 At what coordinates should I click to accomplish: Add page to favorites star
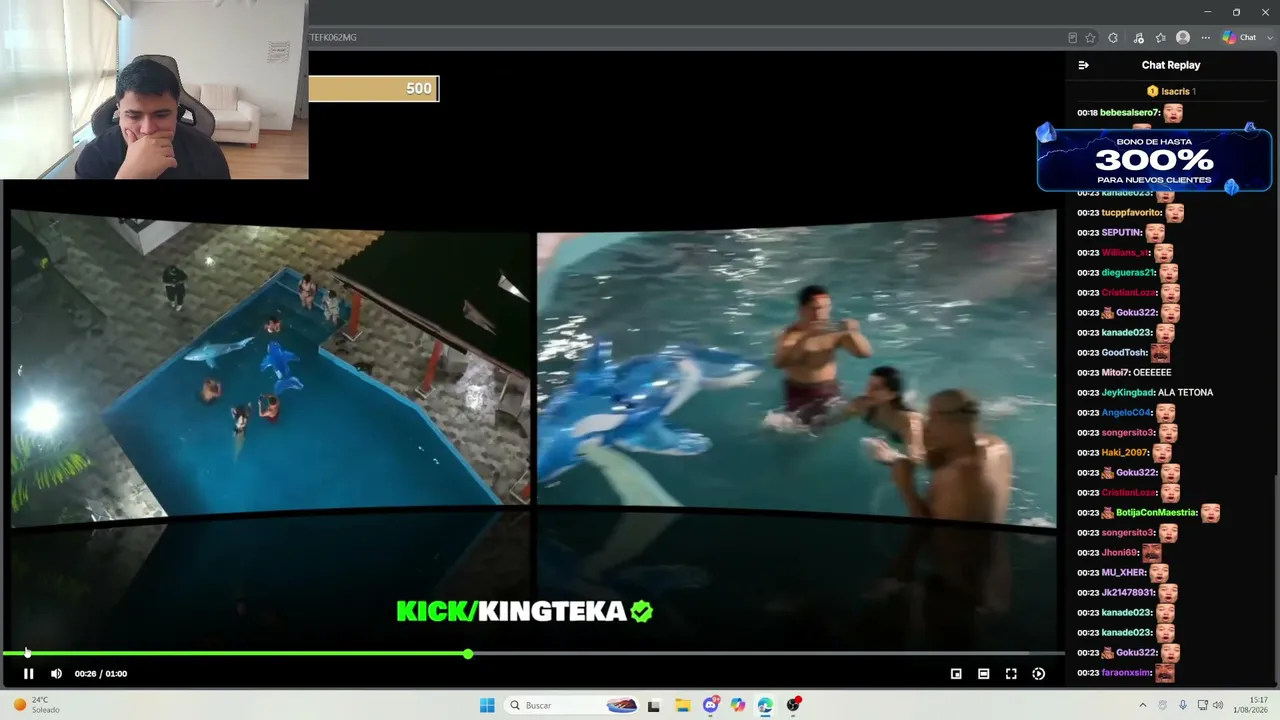1091,38
